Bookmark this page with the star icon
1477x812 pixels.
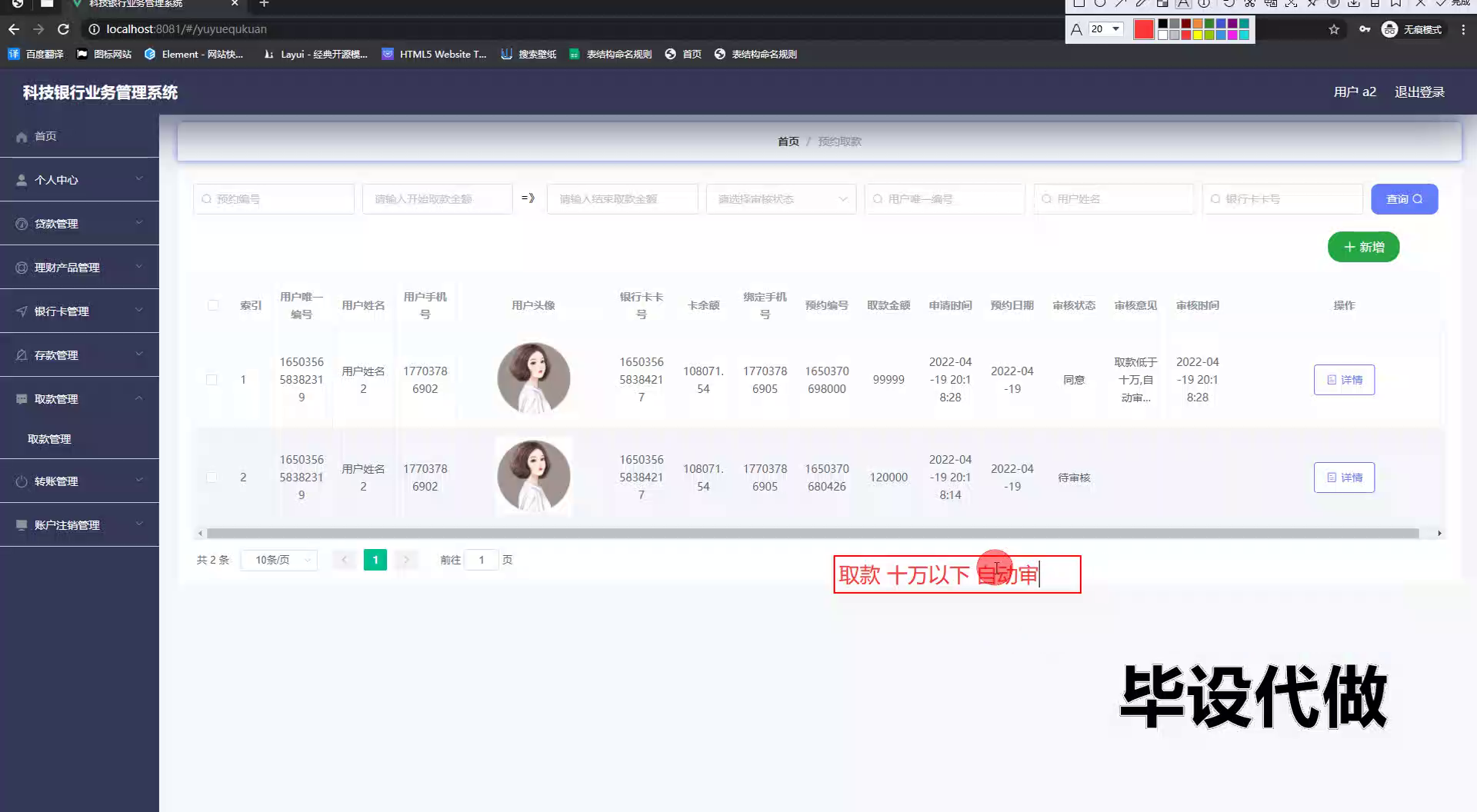pyautogui.click(x=1334, y=29)
